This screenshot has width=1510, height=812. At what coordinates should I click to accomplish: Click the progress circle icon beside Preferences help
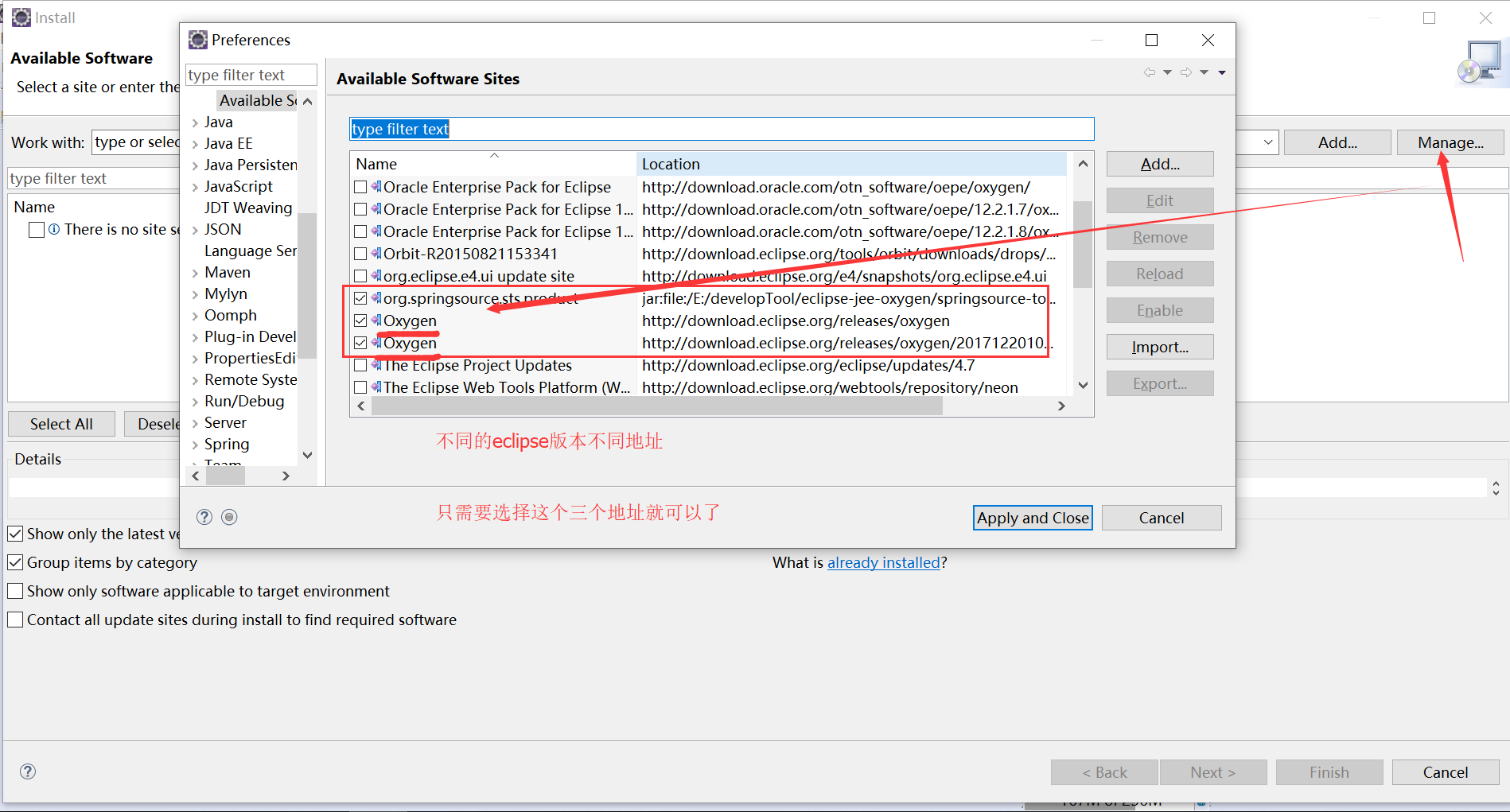coord(229,517)
